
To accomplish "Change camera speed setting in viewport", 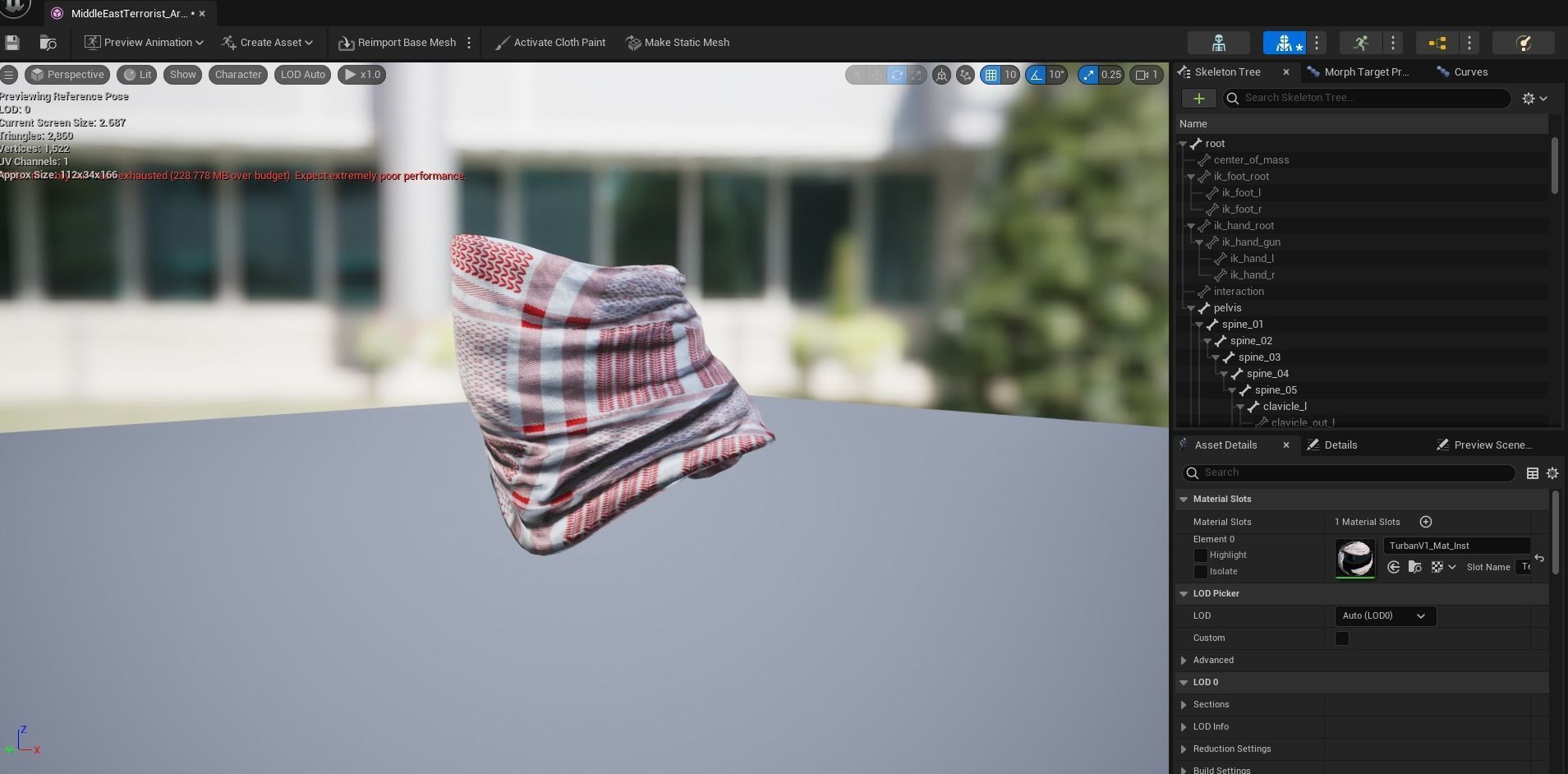I will [x=1145, y=75].
